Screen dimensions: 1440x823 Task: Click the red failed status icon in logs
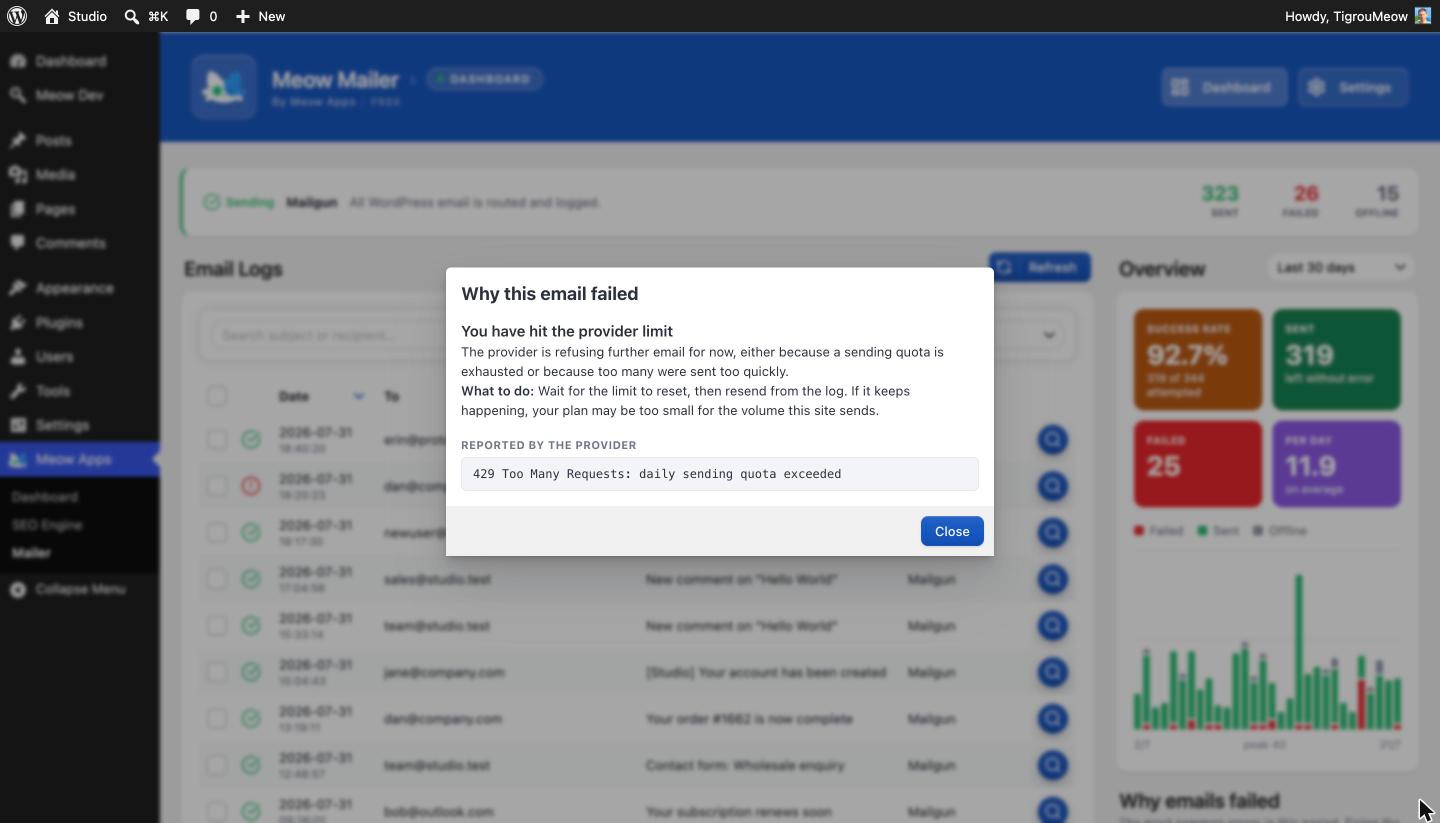click(x=251, y=486)
